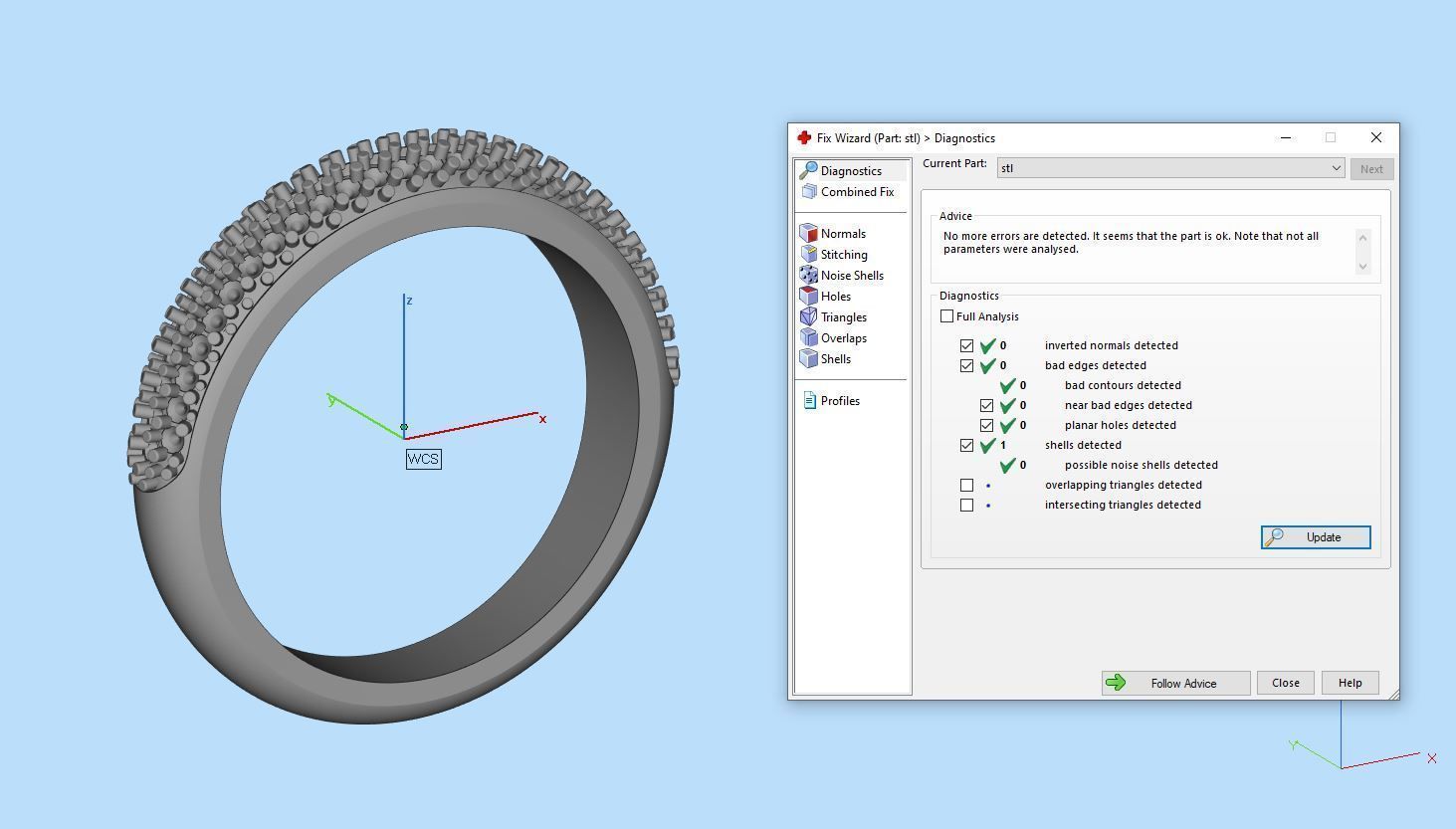Open the Overlaps fix icon
The height and width of the screenshot is (829, 1456).
tap(808, 338)
